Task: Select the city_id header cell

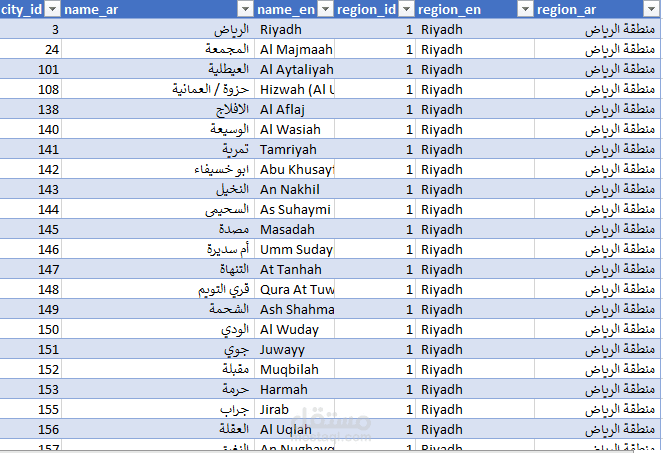Action: 30,9
